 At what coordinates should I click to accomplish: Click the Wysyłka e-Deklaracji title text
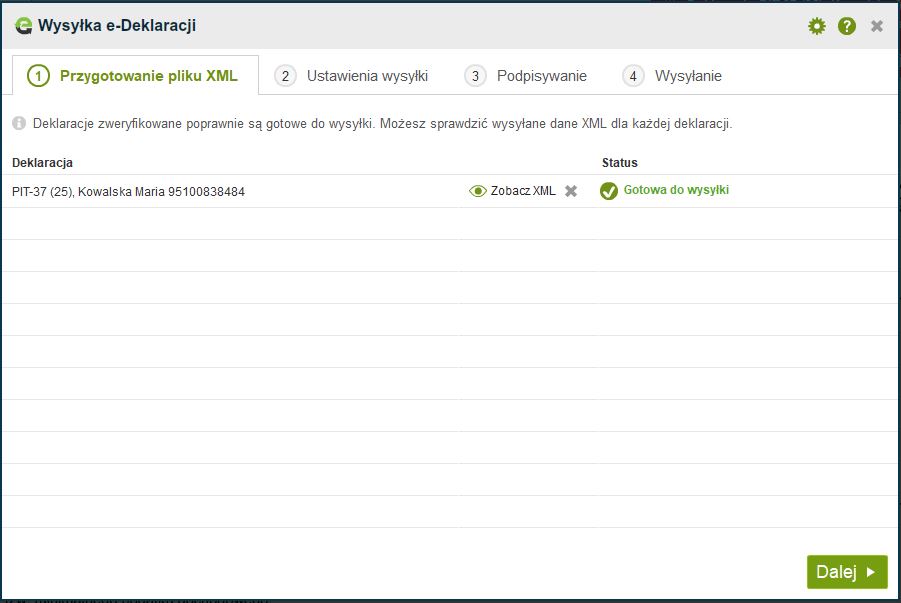click(x=116, y=26)
